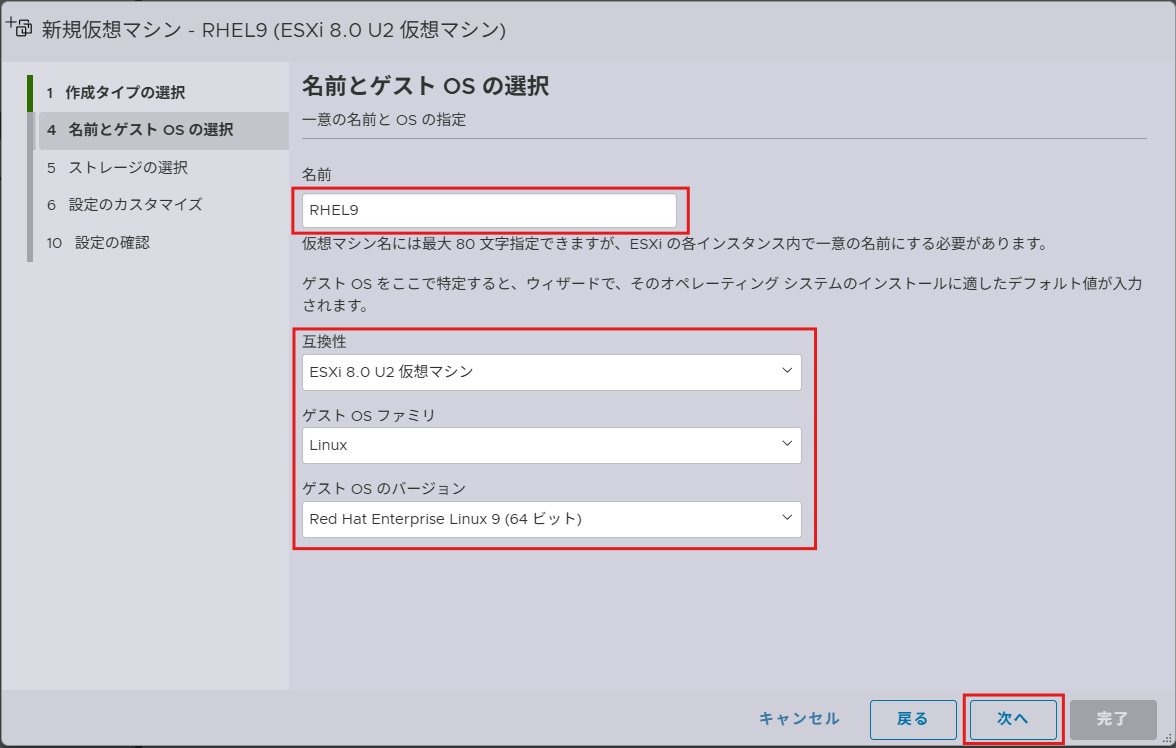Click the 80-character VM name hint text

tap(675, 244)
